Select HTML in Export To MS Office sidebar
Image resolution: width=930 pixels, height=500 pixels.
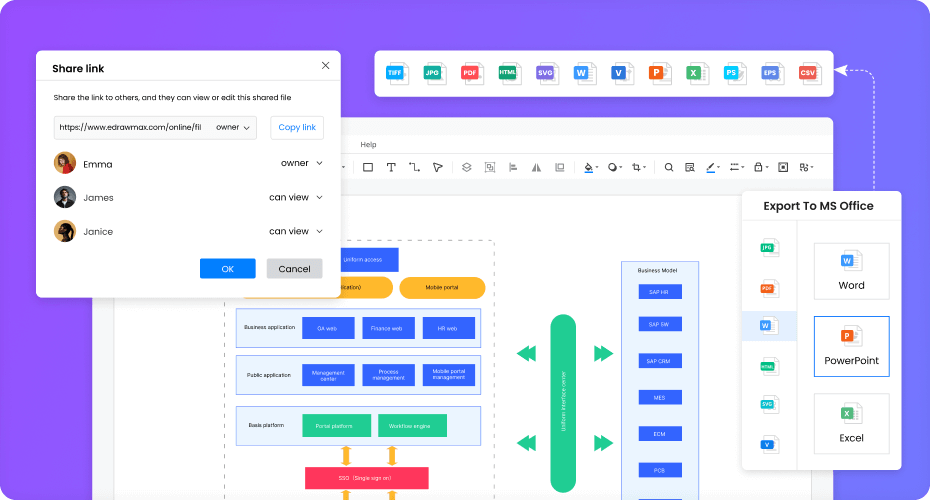769,367
